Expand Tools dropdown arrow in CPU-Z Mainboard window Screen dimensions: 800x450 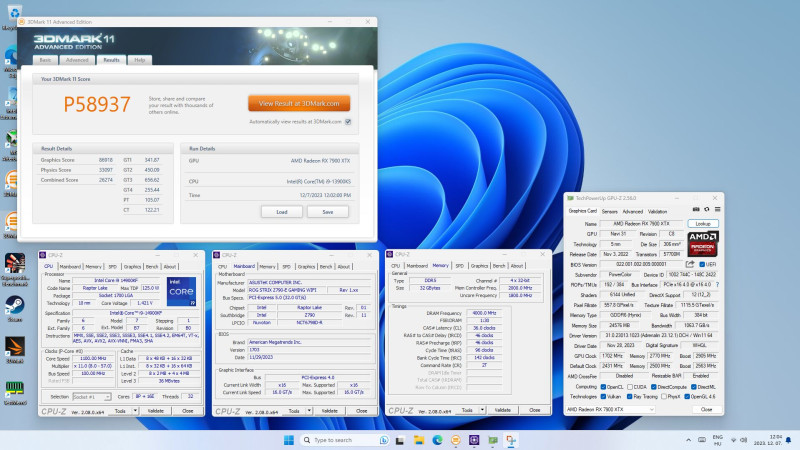309,411
